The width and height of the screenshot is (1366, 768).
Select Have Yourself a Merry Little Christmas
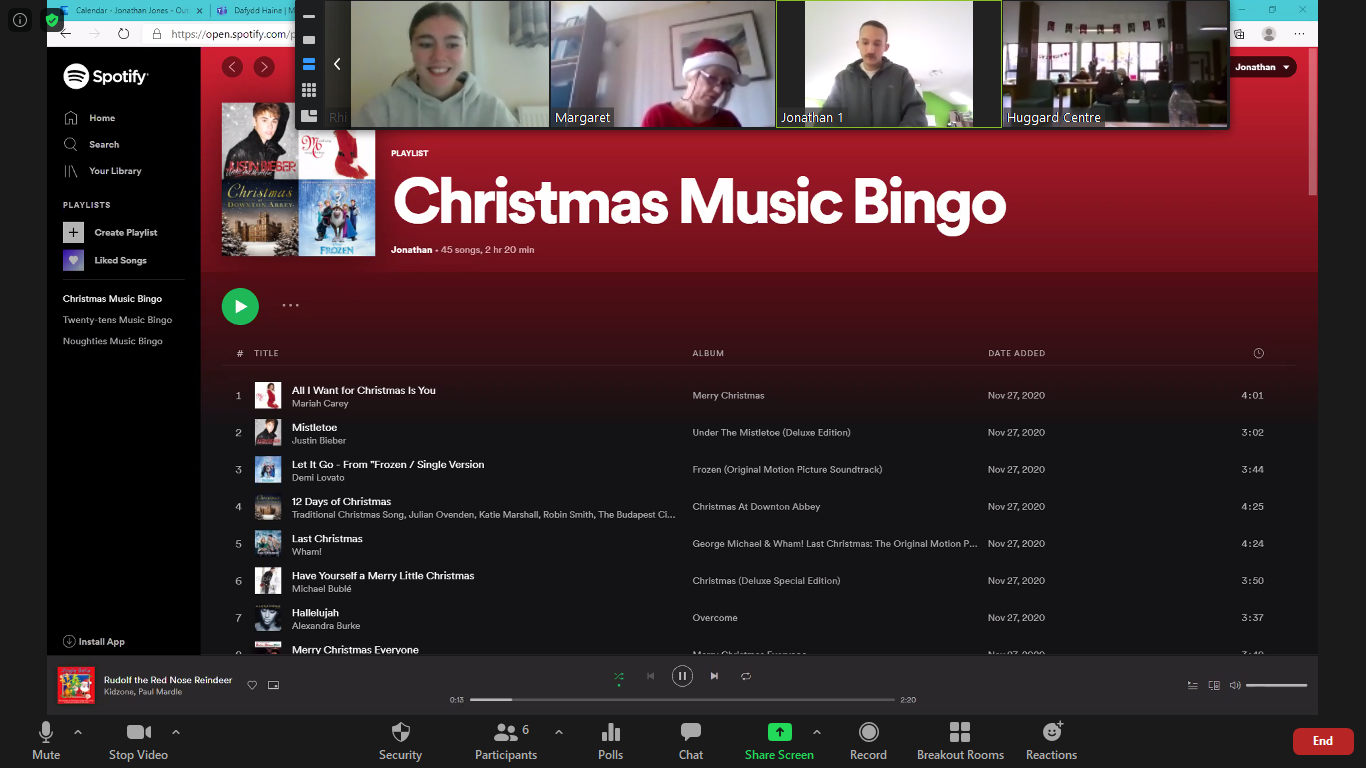(758, 581)
